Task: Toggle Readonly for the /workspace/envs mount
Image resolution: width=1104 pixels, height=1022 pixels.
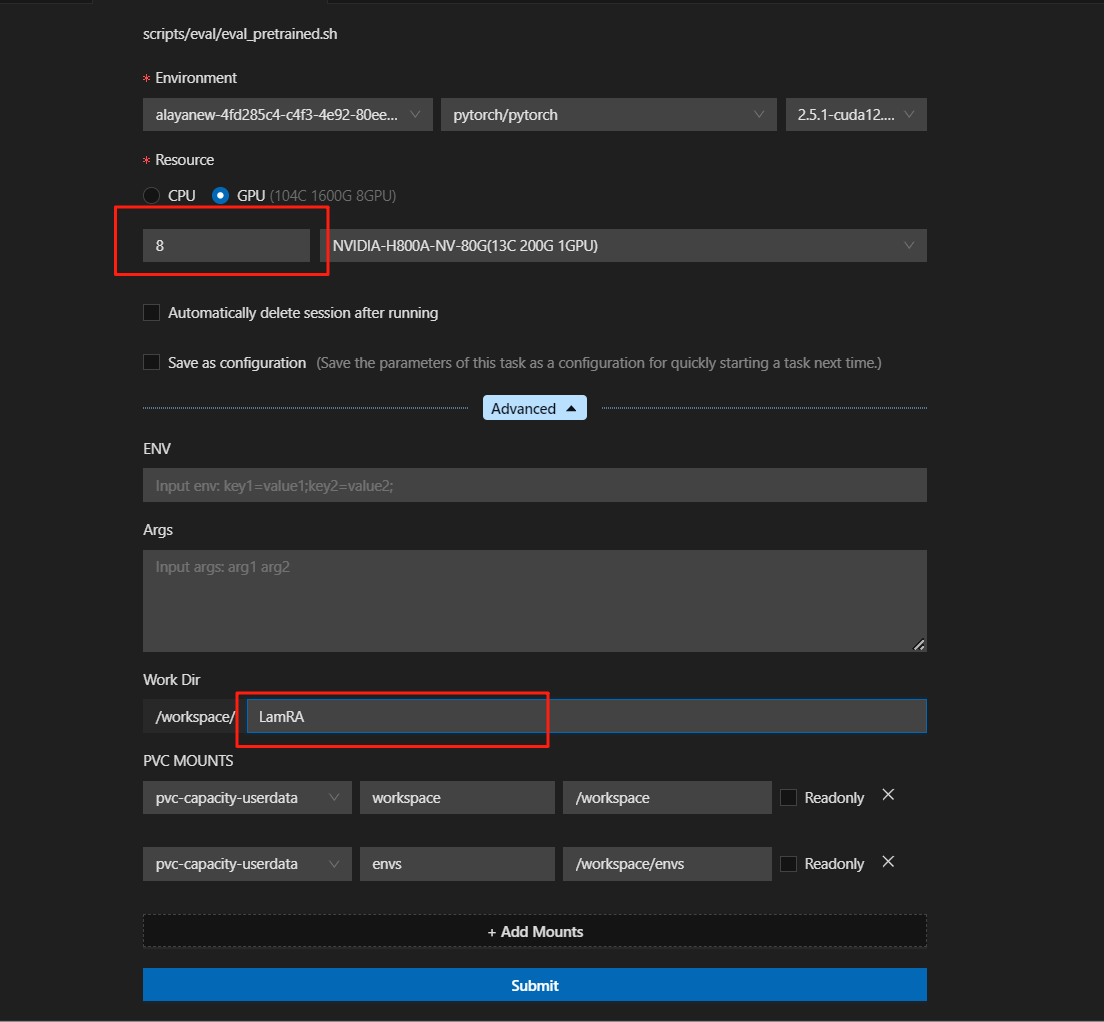Action: click(x=788, y=864)
